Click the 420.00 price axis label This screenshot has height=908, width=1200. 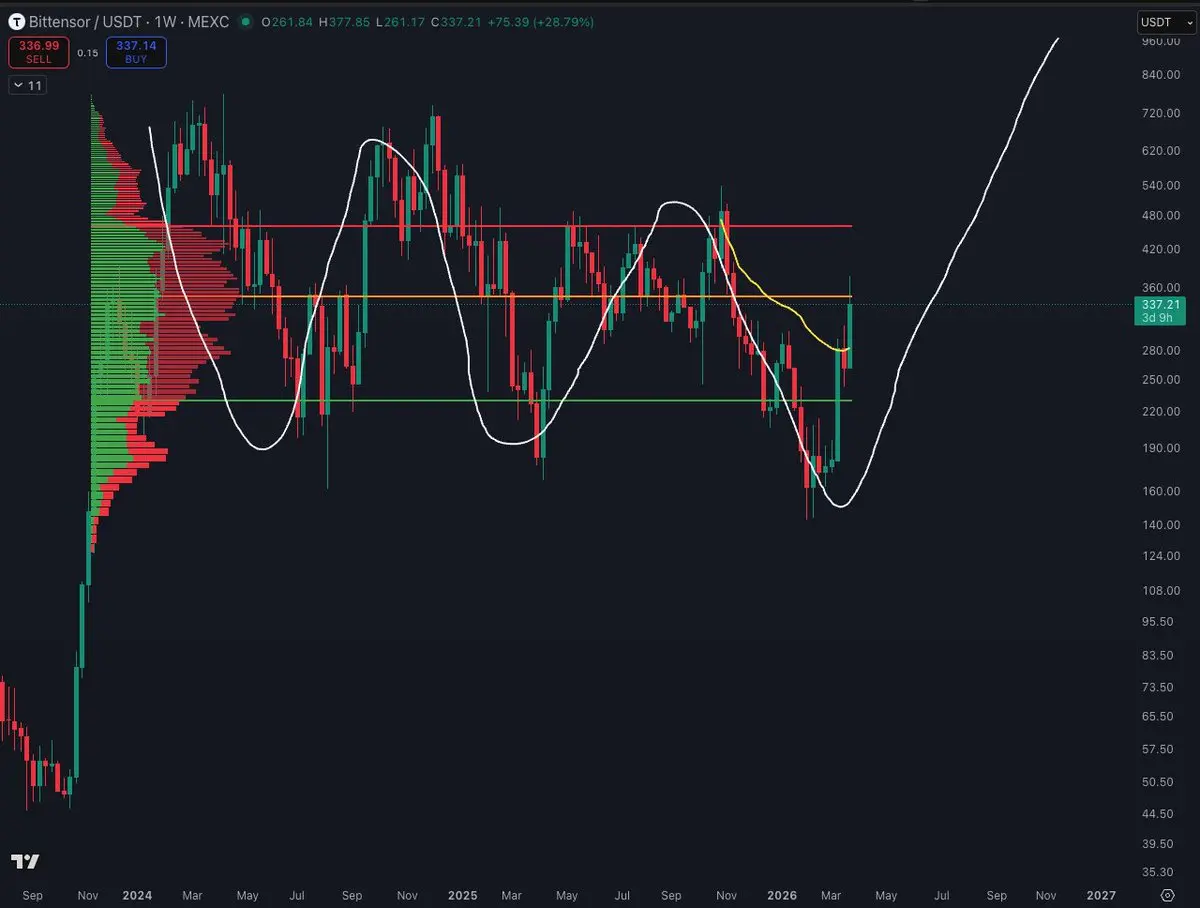pyautogui.click(x=1163, y=248)
